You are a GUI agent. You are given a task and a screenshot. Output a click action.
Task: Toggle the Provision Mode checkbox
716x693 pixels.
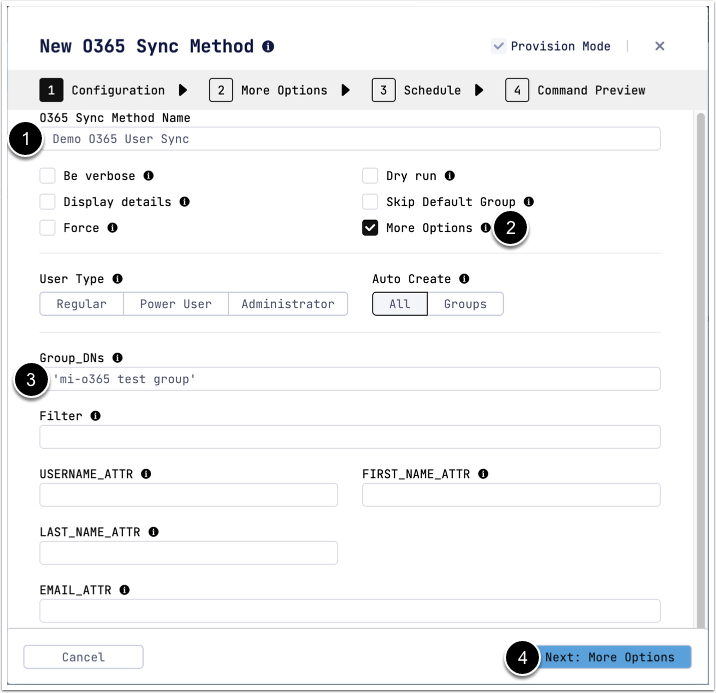tap(499, 46)
